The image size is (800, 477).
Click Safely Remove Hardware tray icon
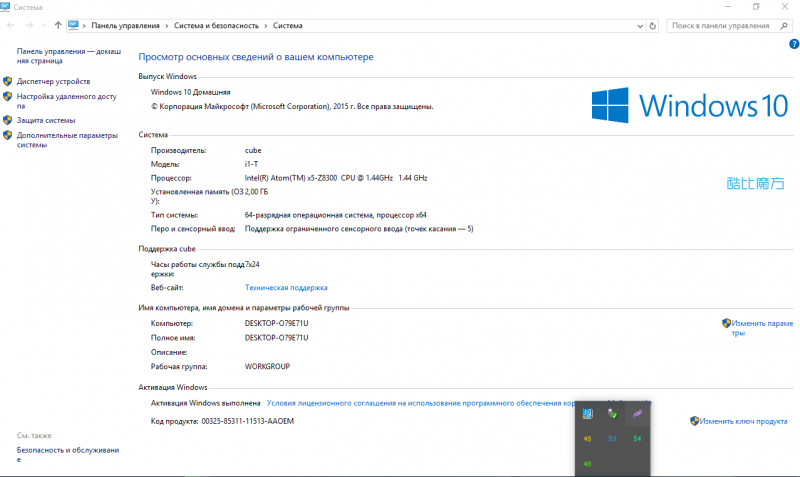612,414
